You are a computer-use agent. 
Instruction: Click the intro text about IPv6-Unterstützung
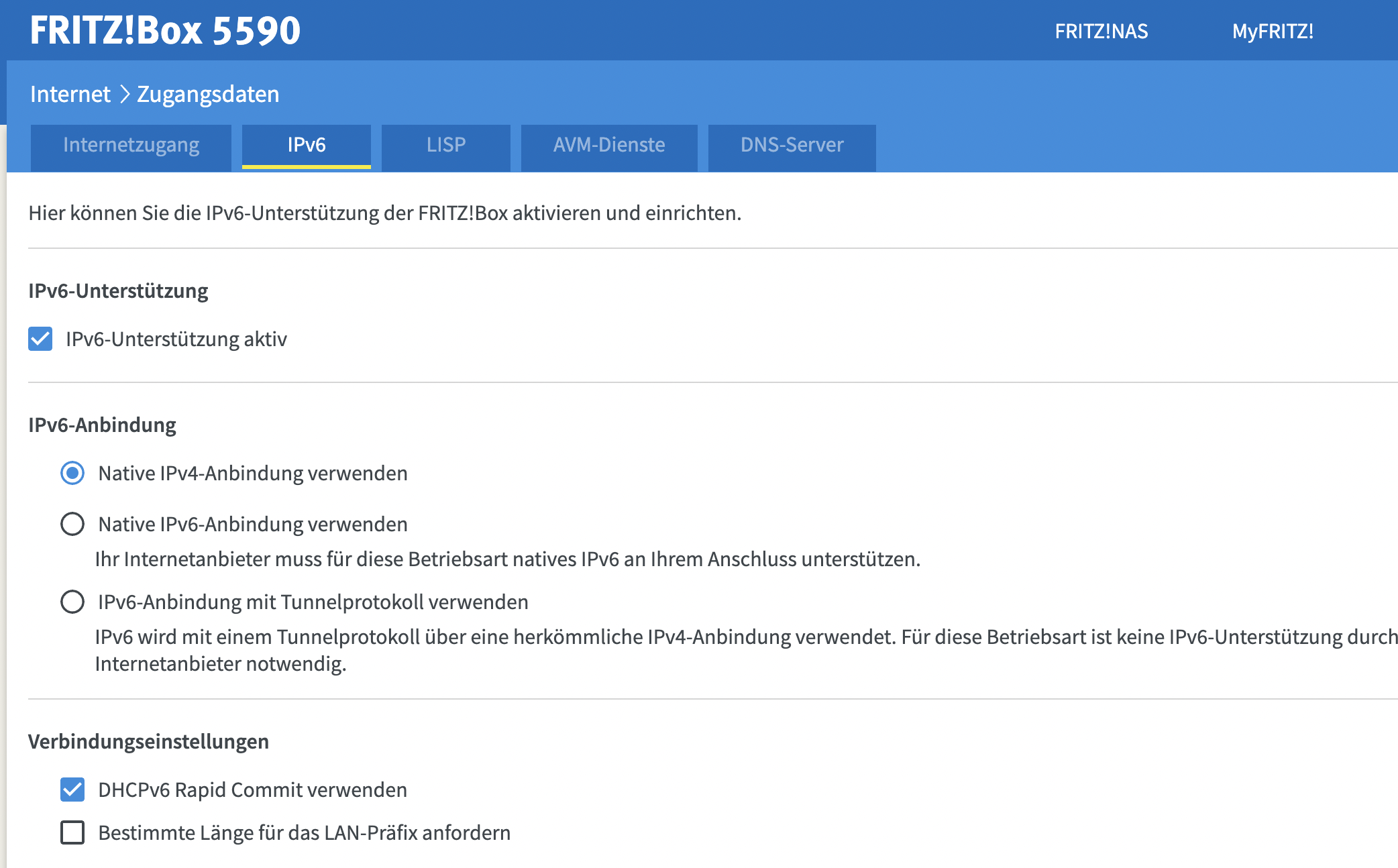(385, 213)
